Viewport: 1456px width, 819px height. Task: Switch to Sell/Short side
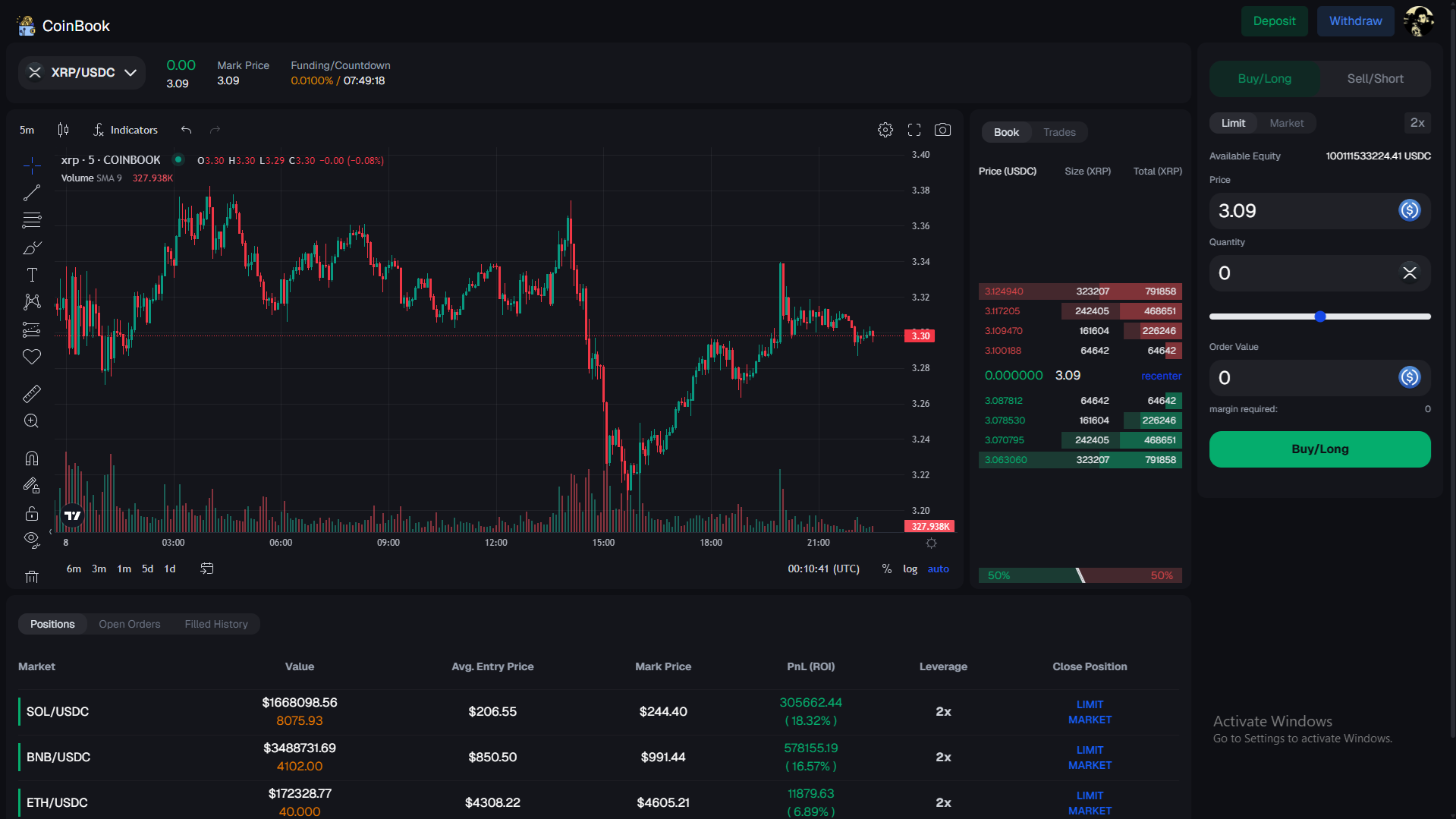point(1375,79)
